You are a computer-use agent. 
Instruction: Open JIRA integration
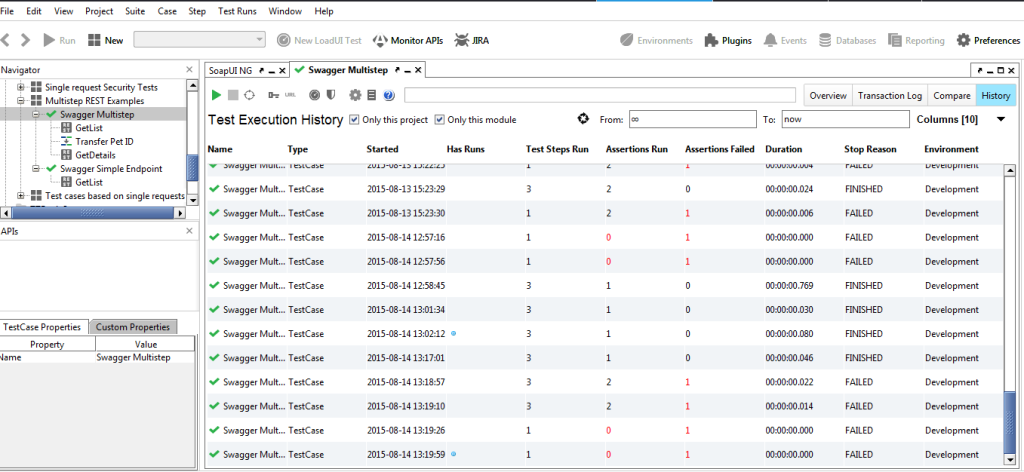coord(472,40)
